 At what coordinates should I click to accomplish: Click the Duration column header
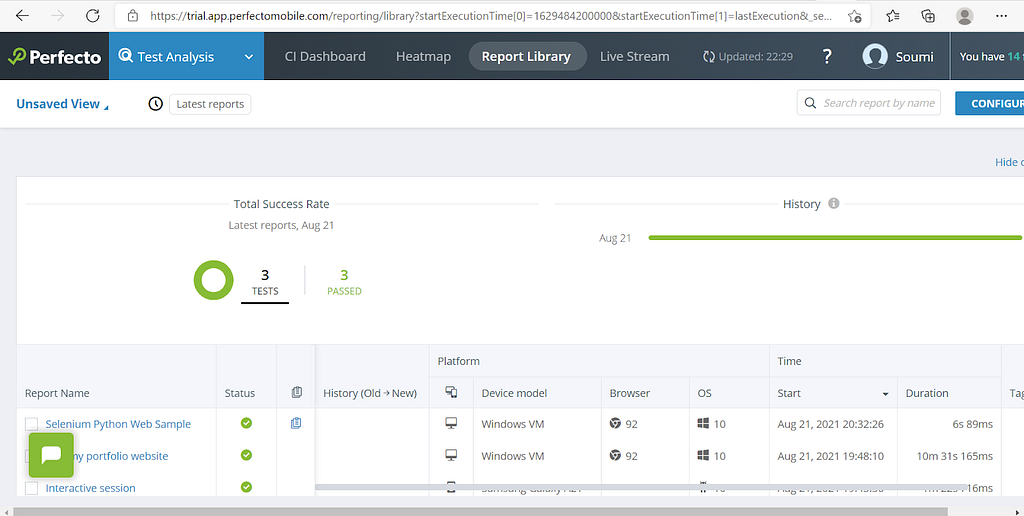pos(927,393)
